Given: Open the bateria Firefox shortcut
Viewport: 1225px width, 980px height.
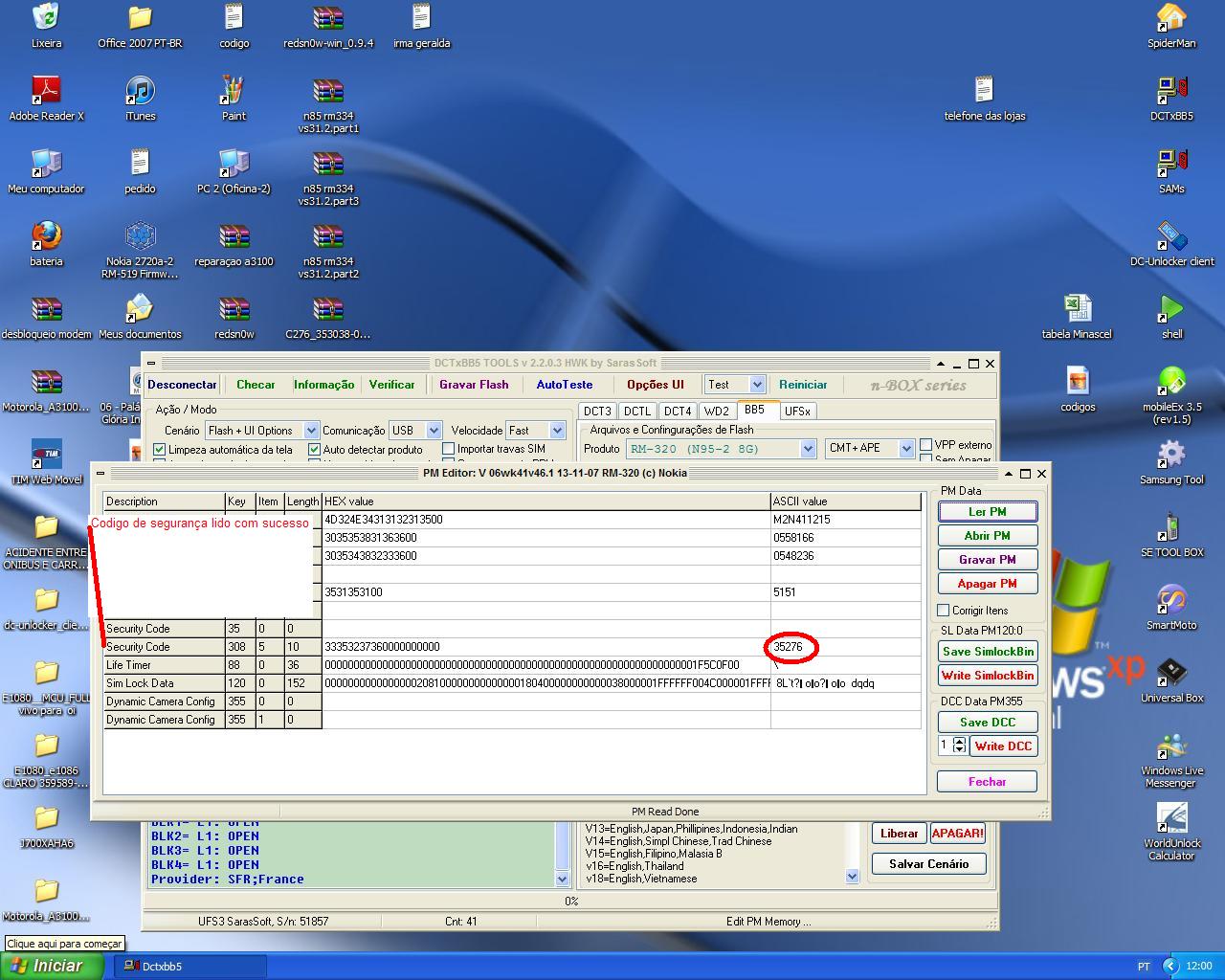Looking at the screenshot, I should pos(46,244).
